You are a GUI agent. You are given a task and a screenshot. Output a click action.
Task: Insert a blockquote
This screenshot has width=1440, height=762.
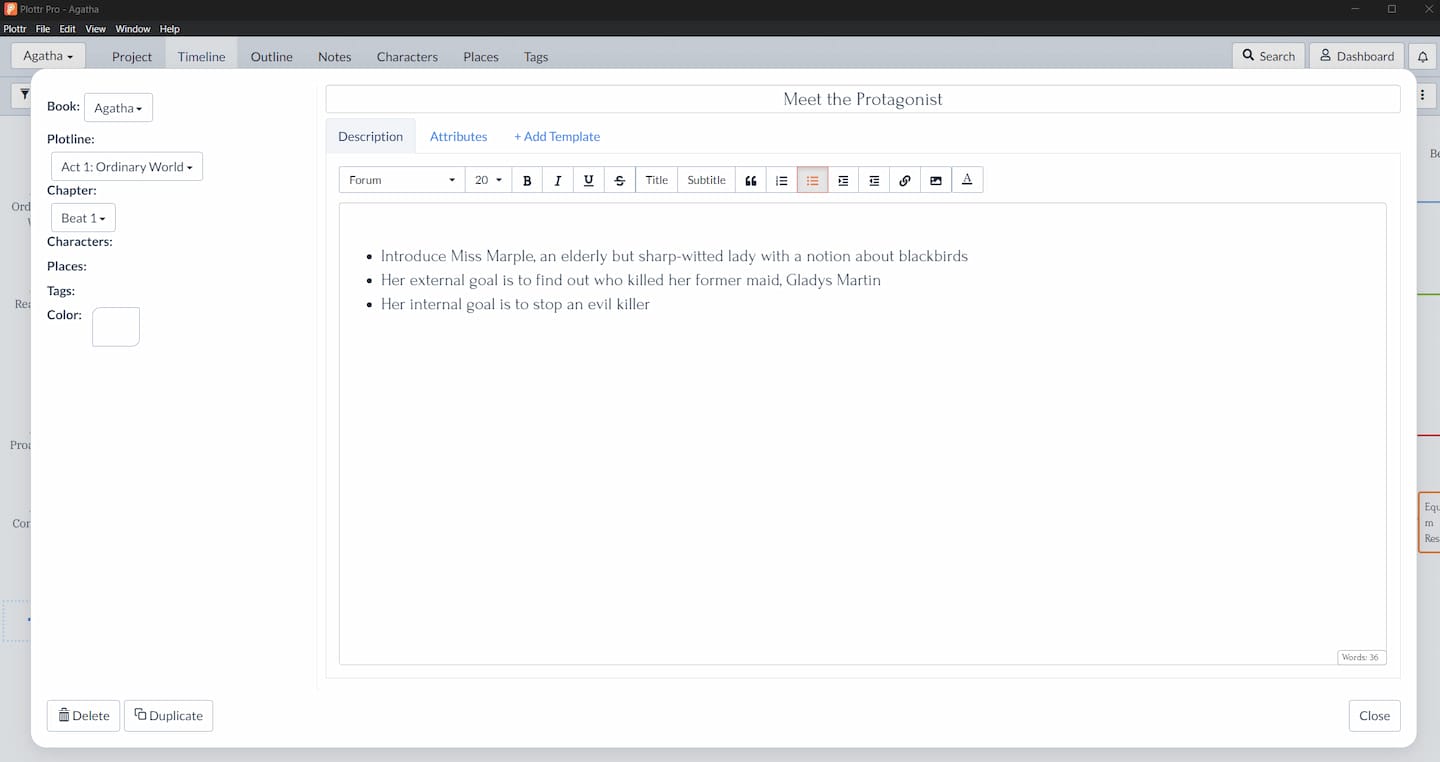(x=750, y=179)
